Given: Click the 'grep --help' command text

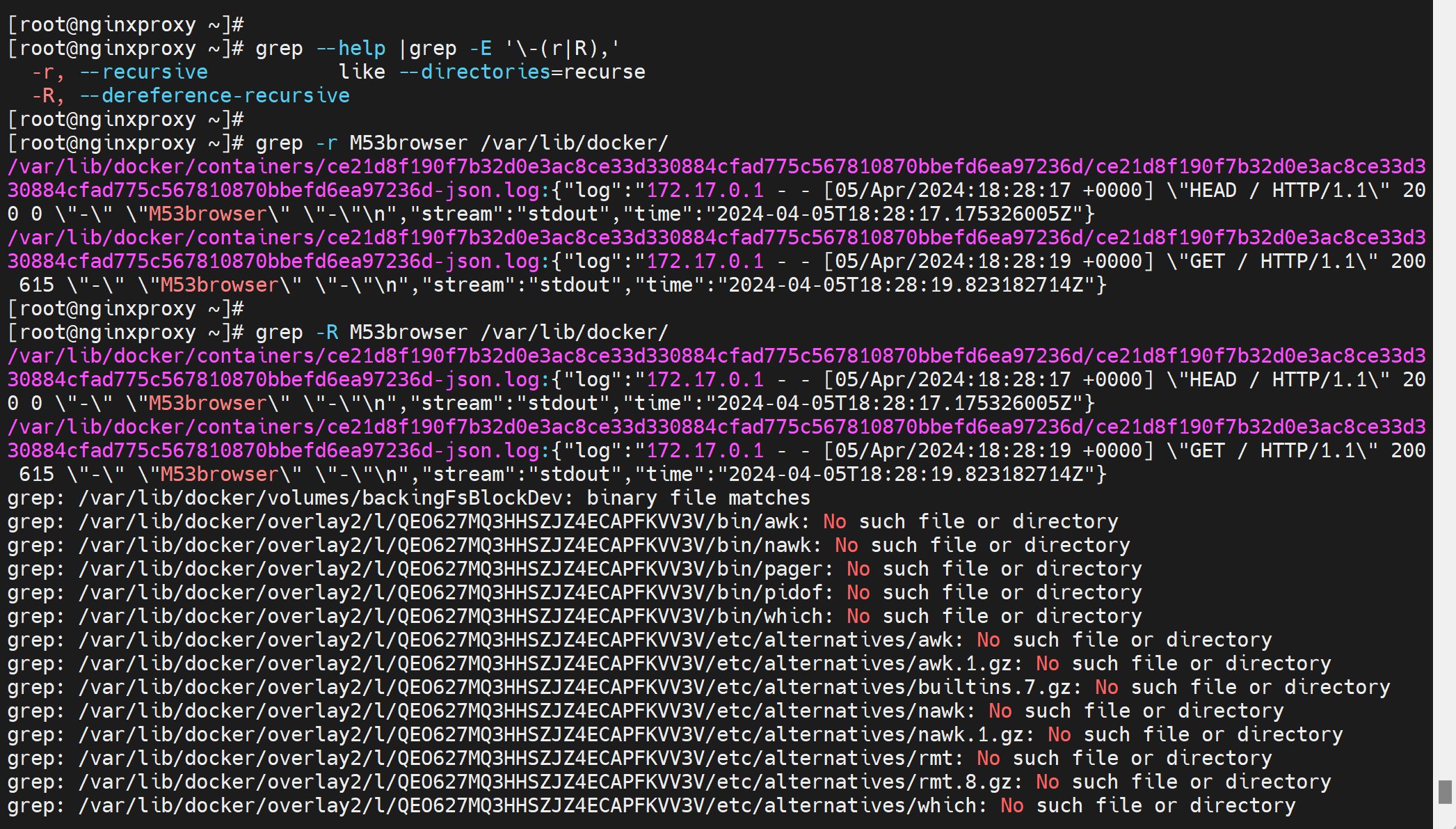Looking at the screenshot, I should click(320, 49).
